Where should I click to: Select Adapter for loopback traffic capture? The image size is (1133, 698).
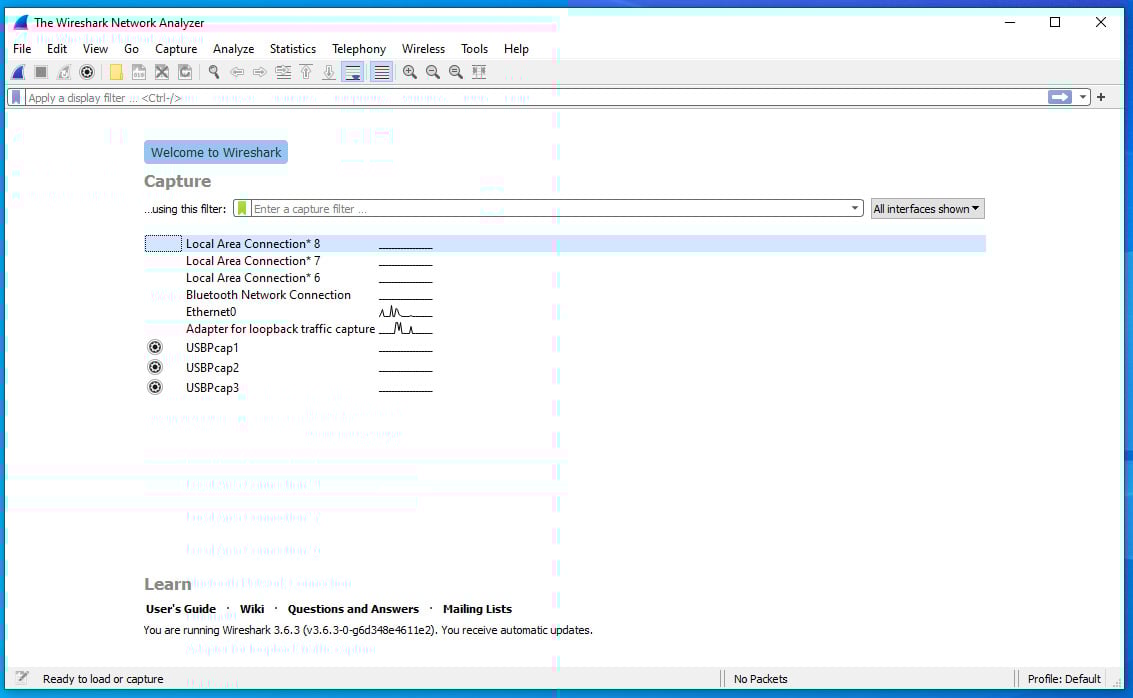pos(280,329)
